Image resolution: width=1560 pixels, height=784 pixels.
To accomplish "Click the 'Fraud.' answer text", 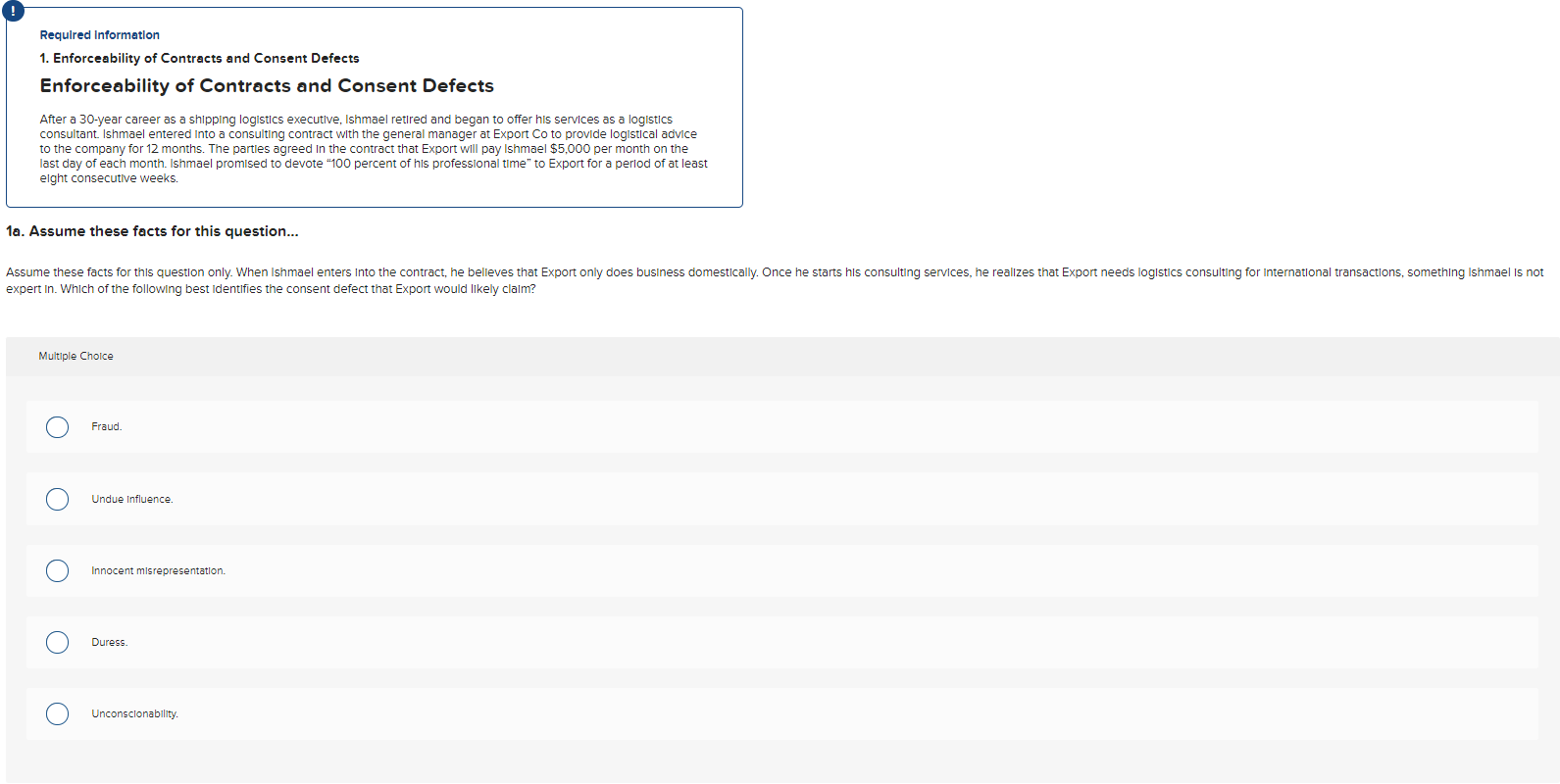I will coord(107,427).
